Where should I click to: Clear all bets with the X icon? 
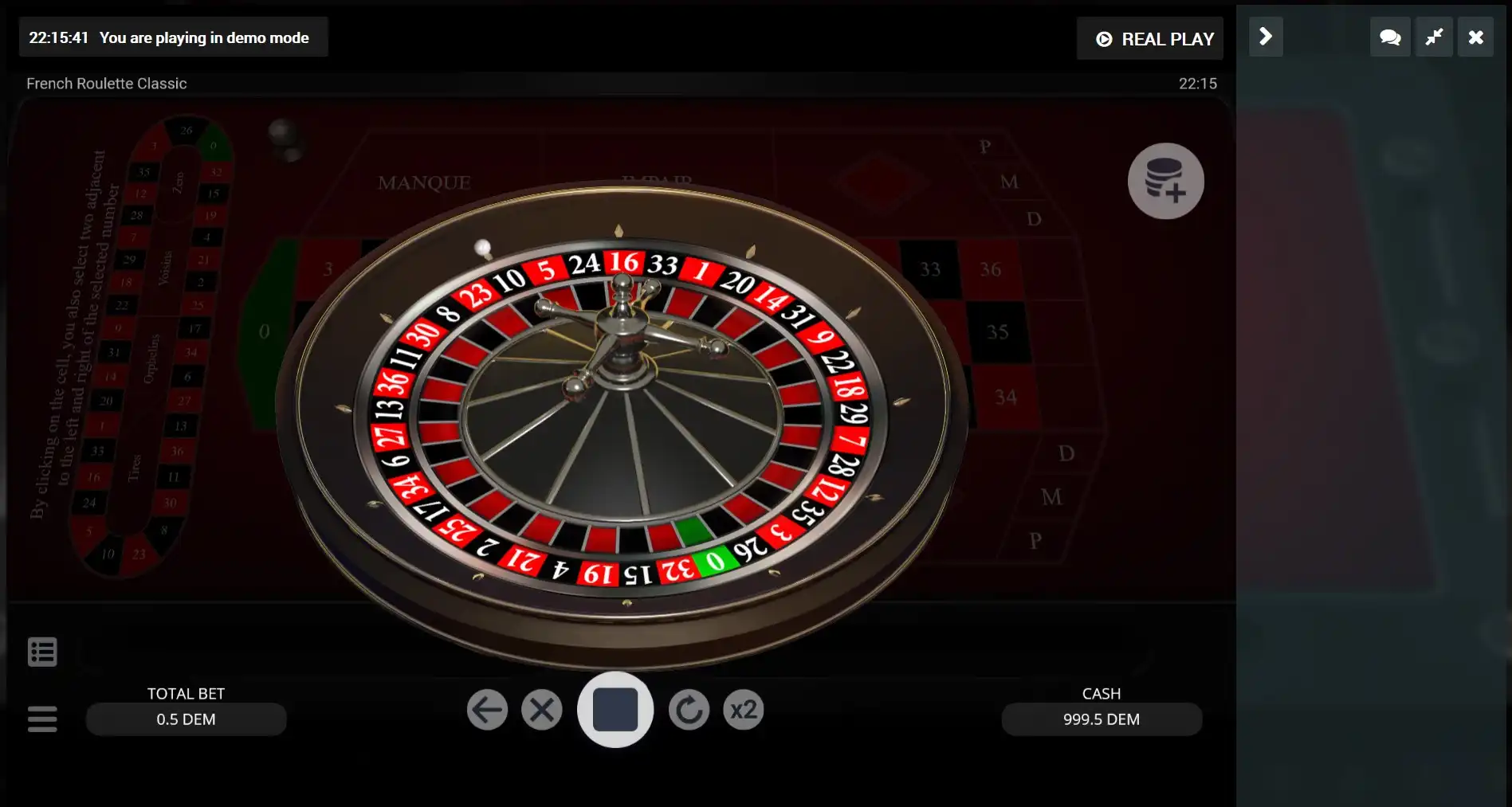(542, 709)
